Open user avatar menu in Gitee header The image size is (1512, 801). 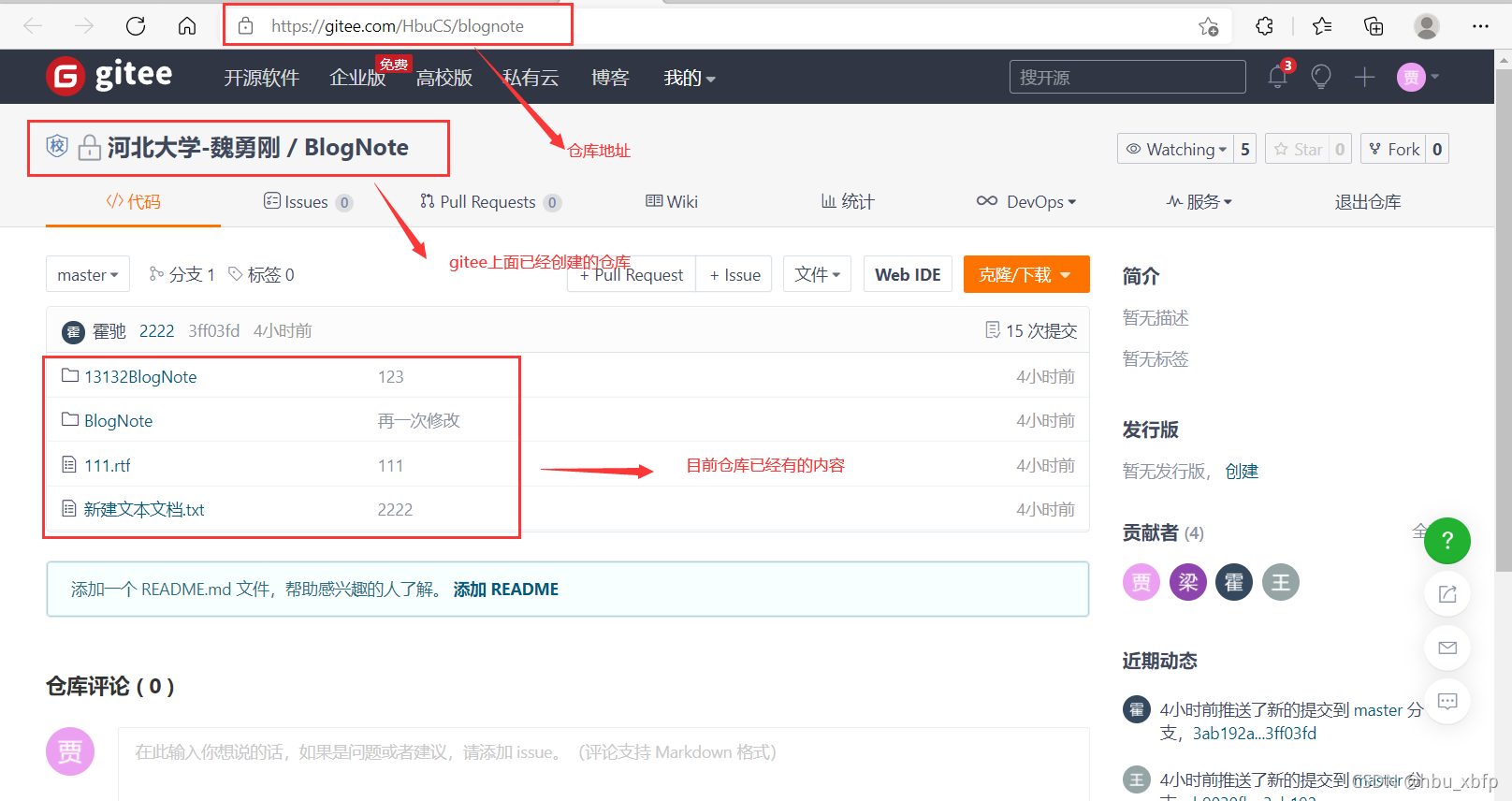click(1417, 77)
